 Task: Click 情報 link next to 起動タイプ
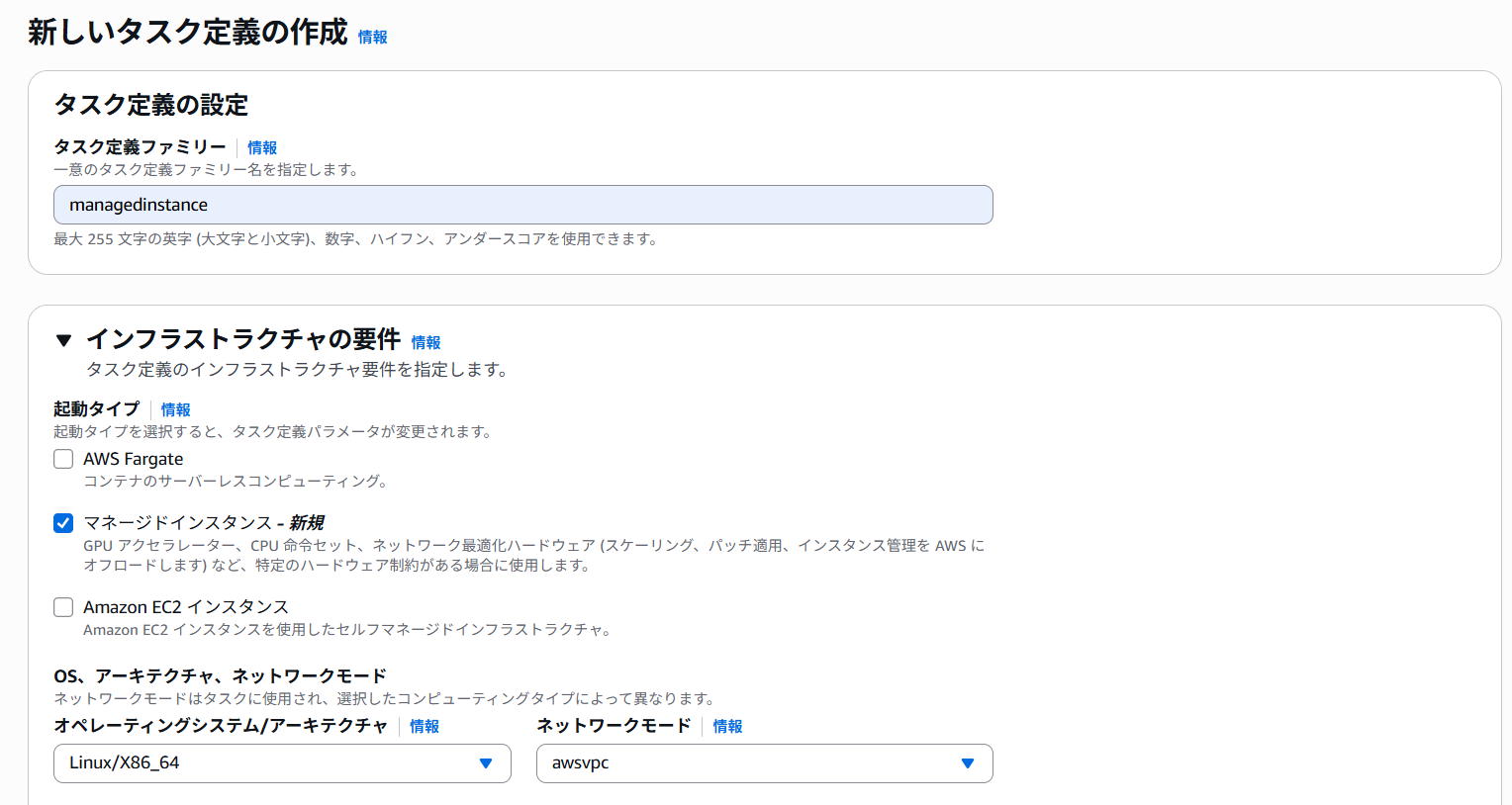coord(176,409)
